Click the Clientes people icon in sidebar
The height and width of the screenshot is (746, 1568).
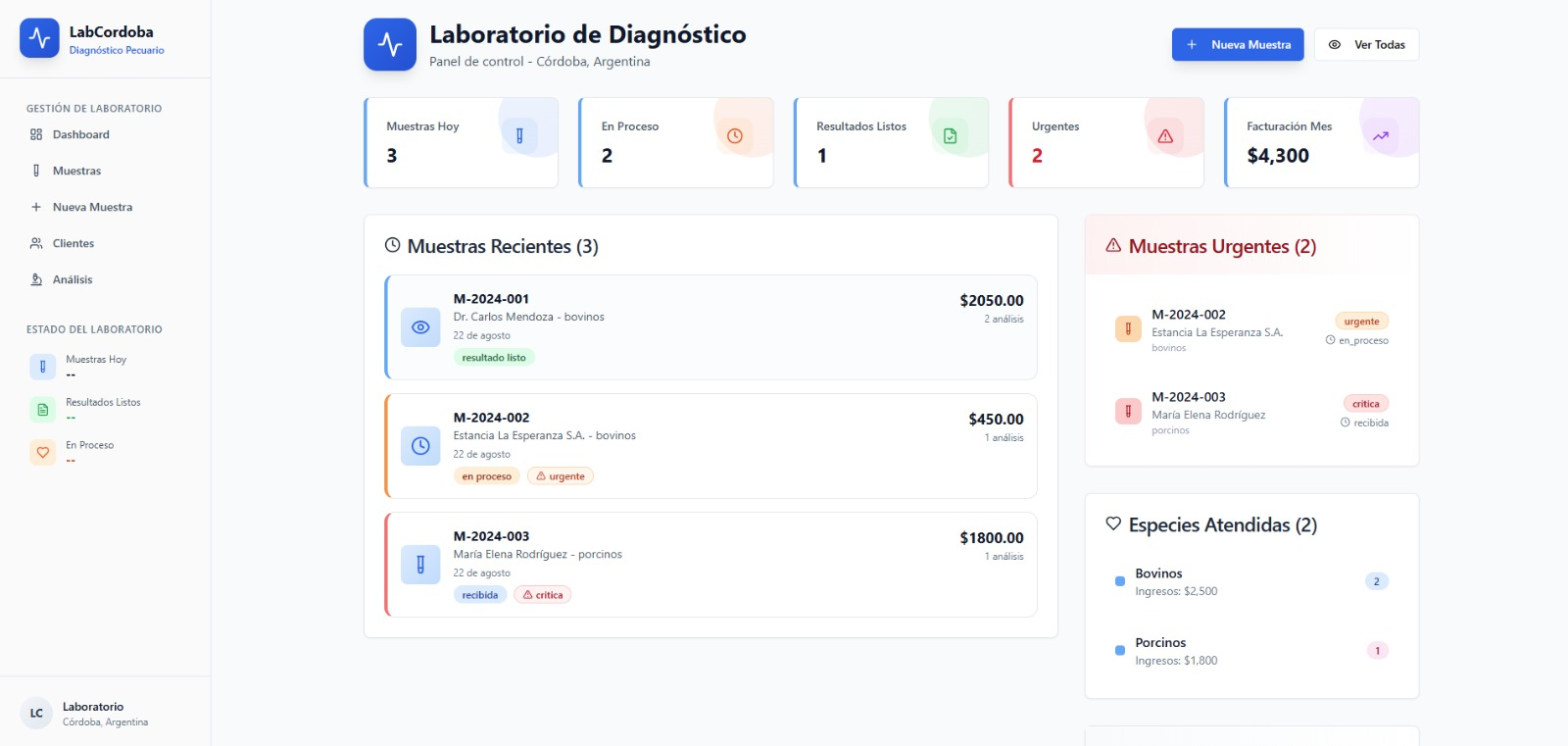36,243
